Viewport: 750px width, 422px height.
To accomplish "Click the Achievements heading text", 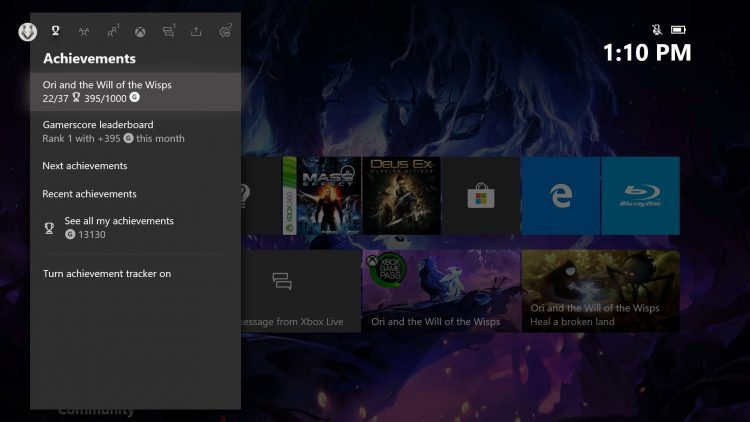I will 89,58.
